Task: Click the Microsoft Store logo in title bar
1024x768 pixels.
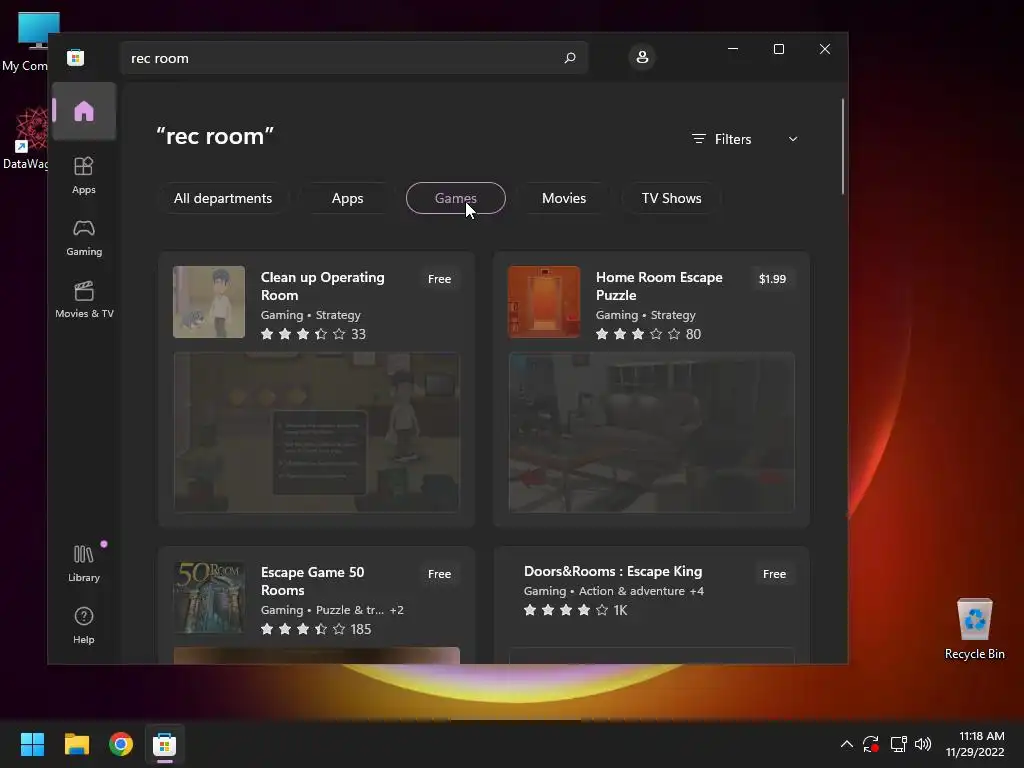Action: tap(75, 57)
